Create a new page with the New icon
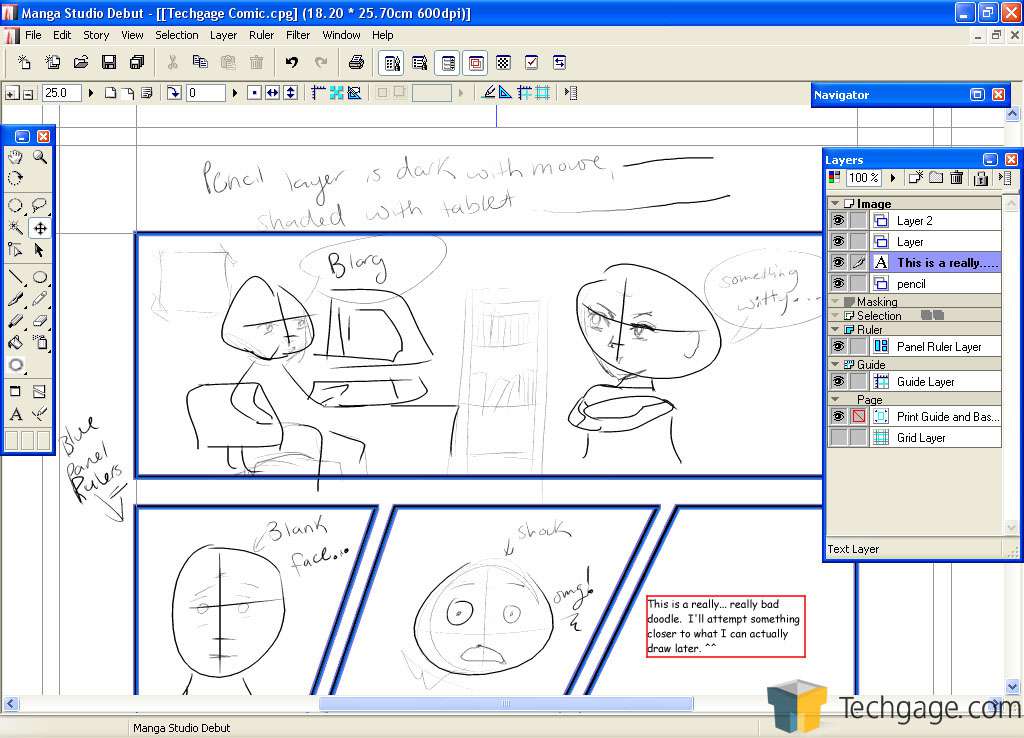This screenshot has height=738, width=1024. [x=24, y=62]
